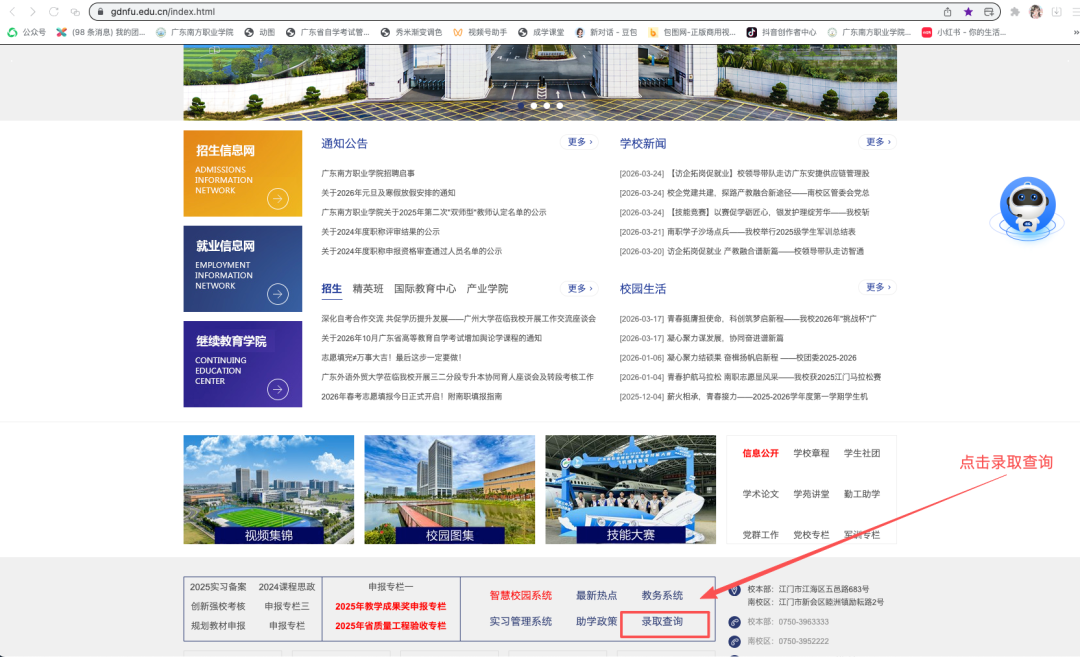
Task: Click the circled arrow on the 招生信息网 card
Action: tap(278, 198)
